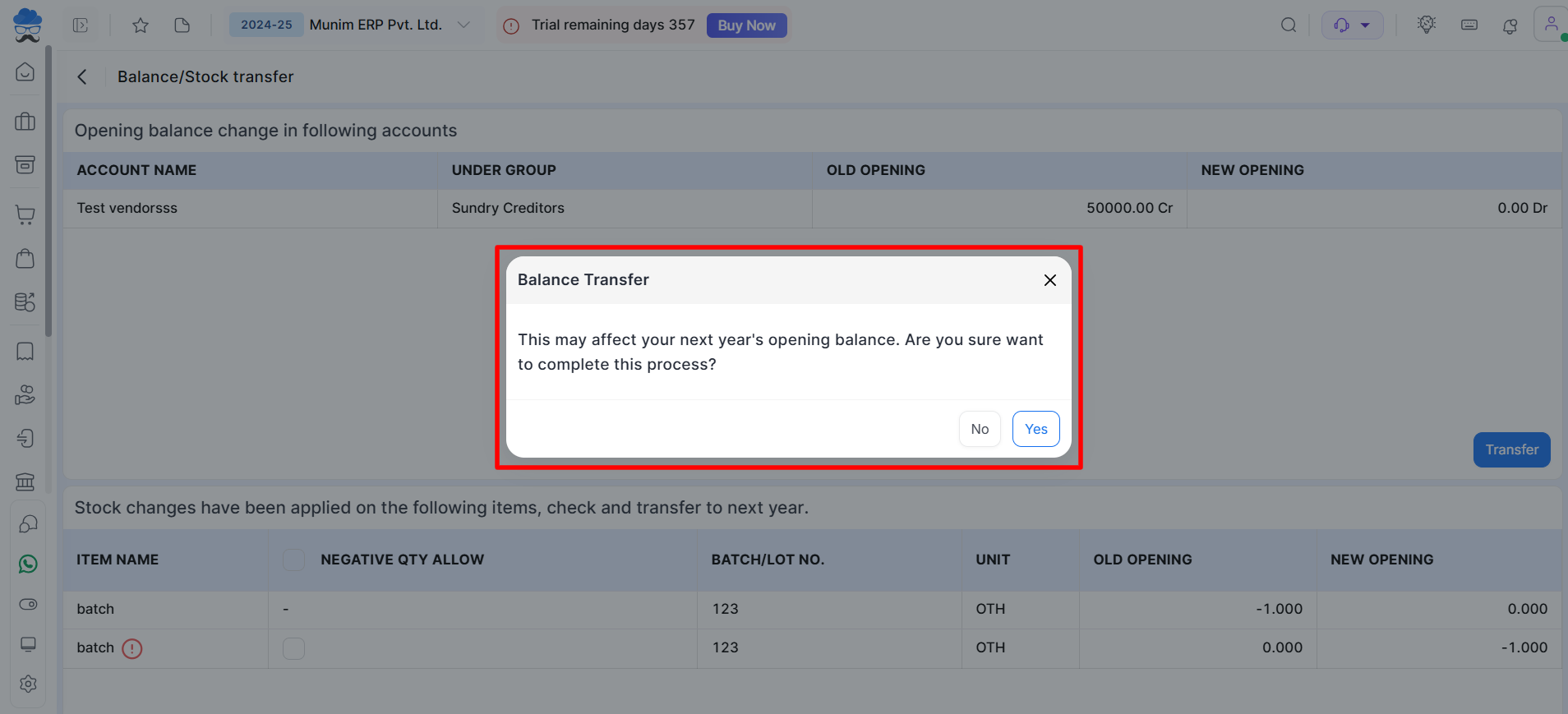This screenshot has height=714, width=1568.
Task: Go back using the back arrow
Action: point(82,76)
